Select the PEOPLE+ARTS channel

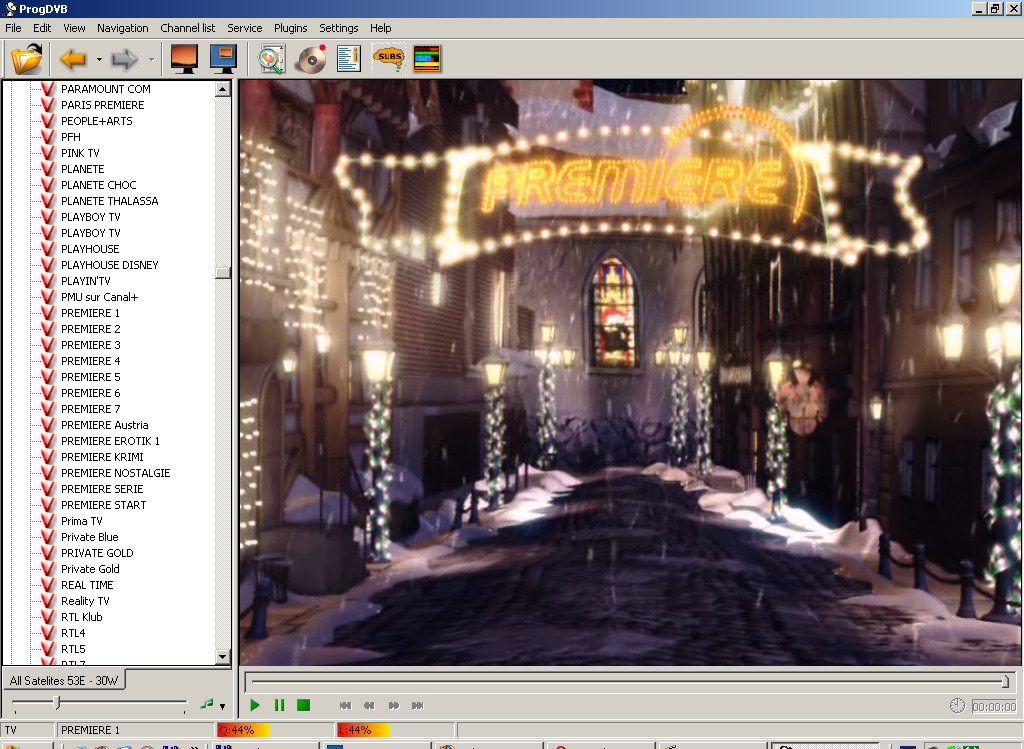(97, 121)
